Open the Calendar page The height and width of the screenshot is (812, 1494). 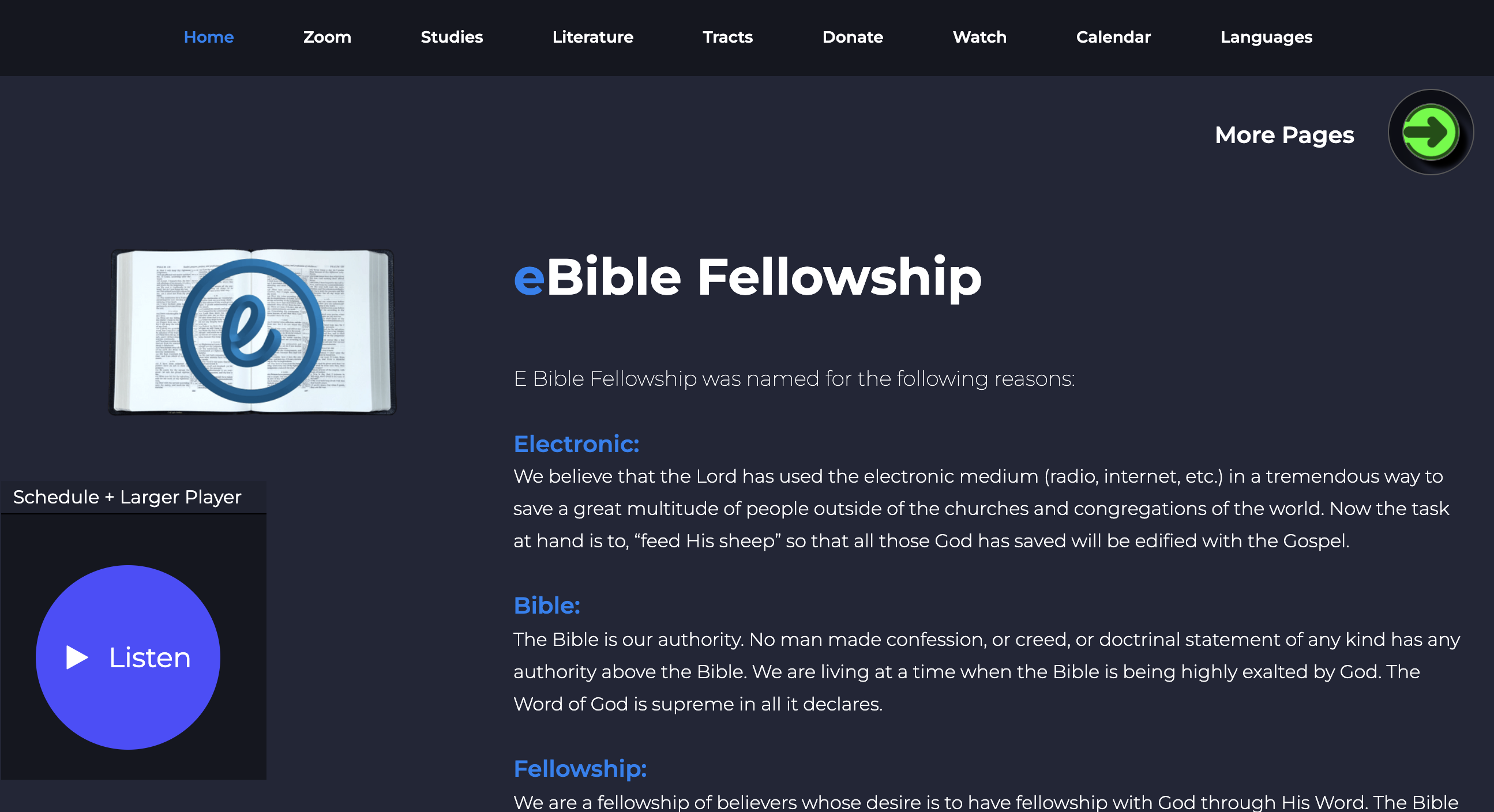[1113, 36]
